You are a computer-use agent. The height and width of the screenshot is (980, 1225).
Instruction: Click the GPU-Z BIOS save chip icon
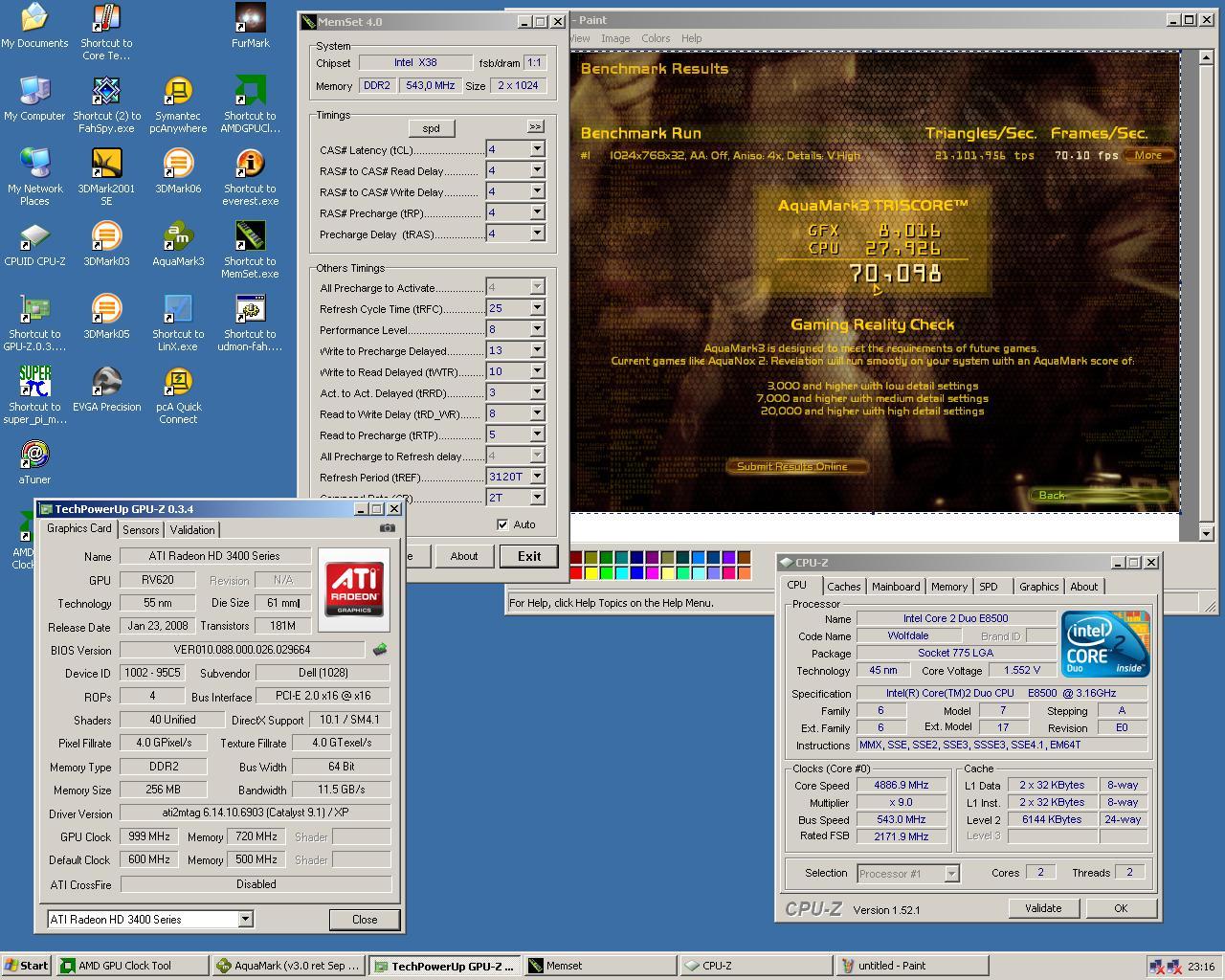tap(380, 650)
